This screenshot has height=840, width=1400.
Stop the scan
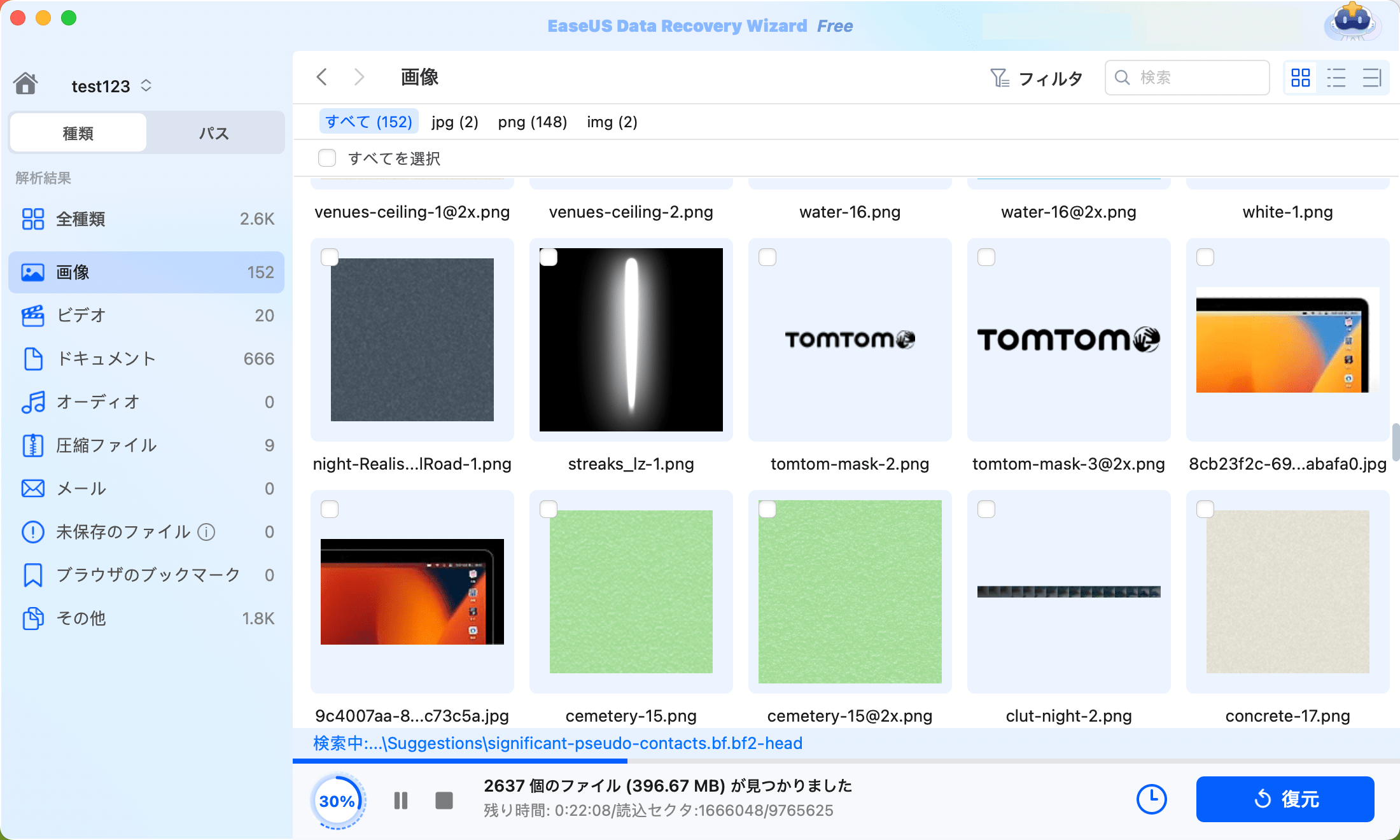pyautogui.click(x=444, y=801)
